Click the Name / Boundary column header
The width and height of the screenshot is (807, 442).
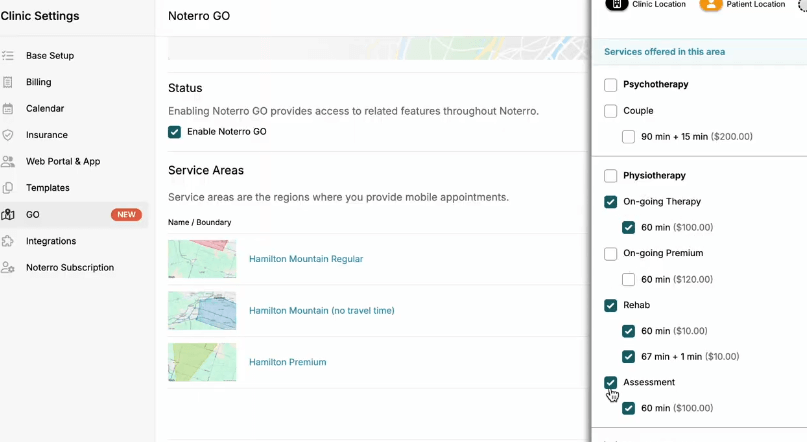[199, 222]
